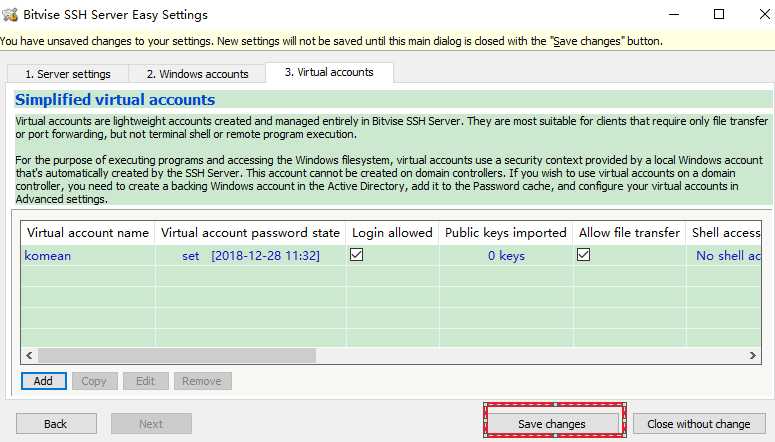Viewport: 775px width, 442px height.
Task: Select the Virtual accounts tab
Action: point(329,72)
